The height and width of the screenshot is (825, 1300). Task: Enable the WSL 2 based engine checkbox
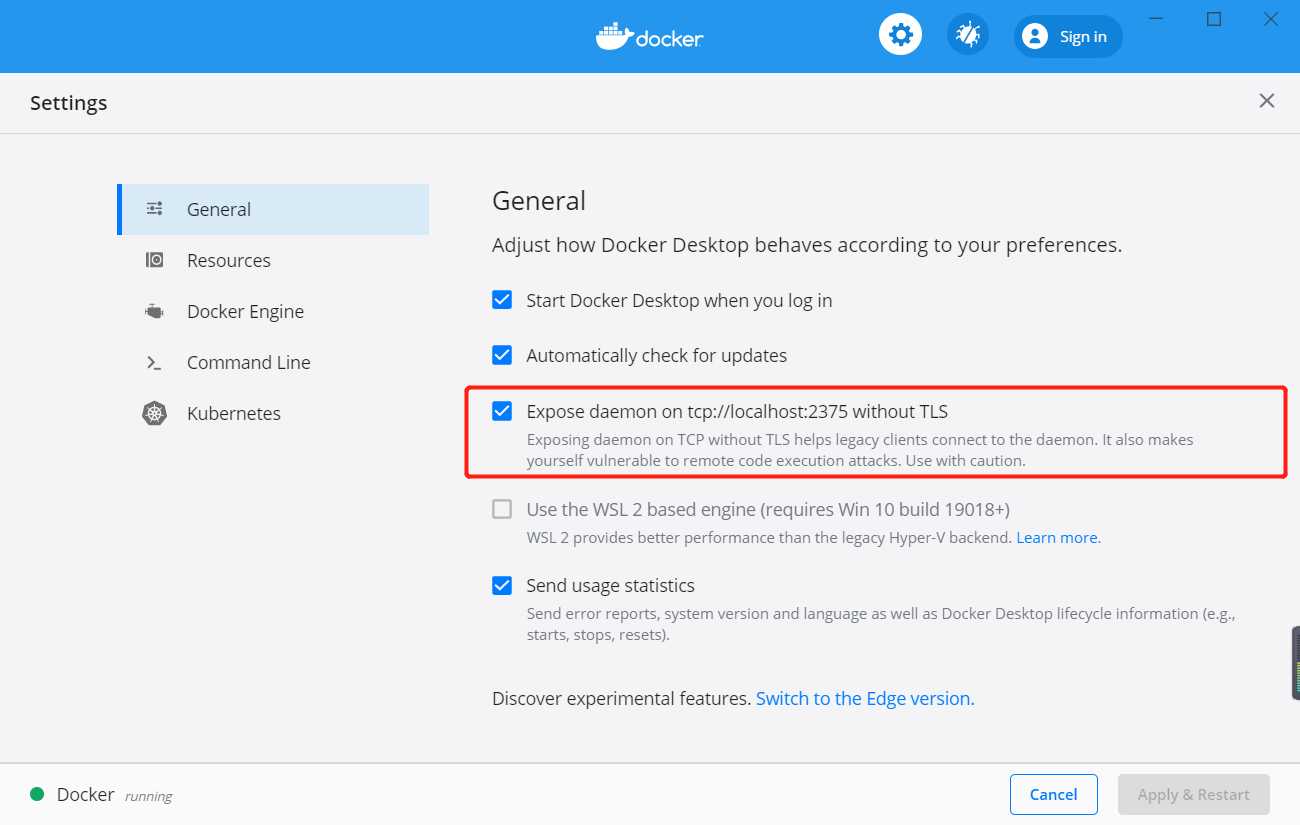[x=502, y=509]
